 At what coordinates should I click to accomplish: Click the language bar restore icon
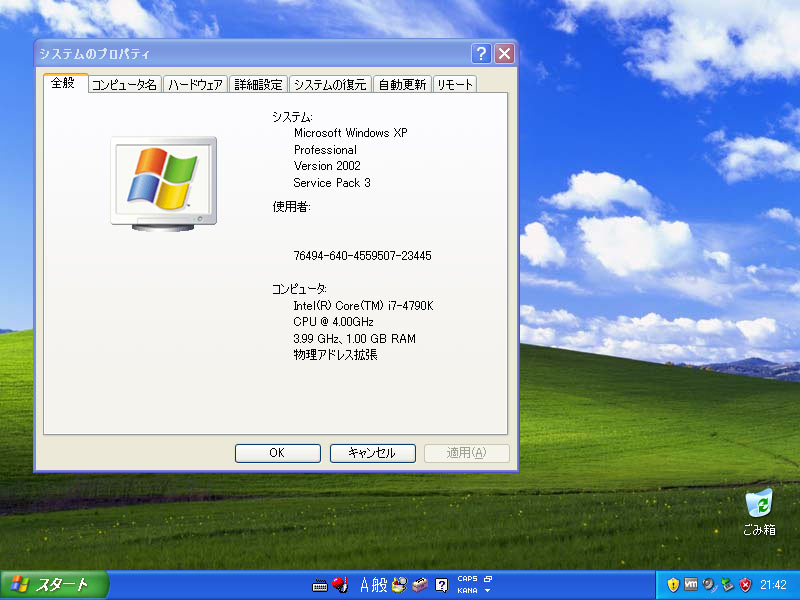[488, 579]
